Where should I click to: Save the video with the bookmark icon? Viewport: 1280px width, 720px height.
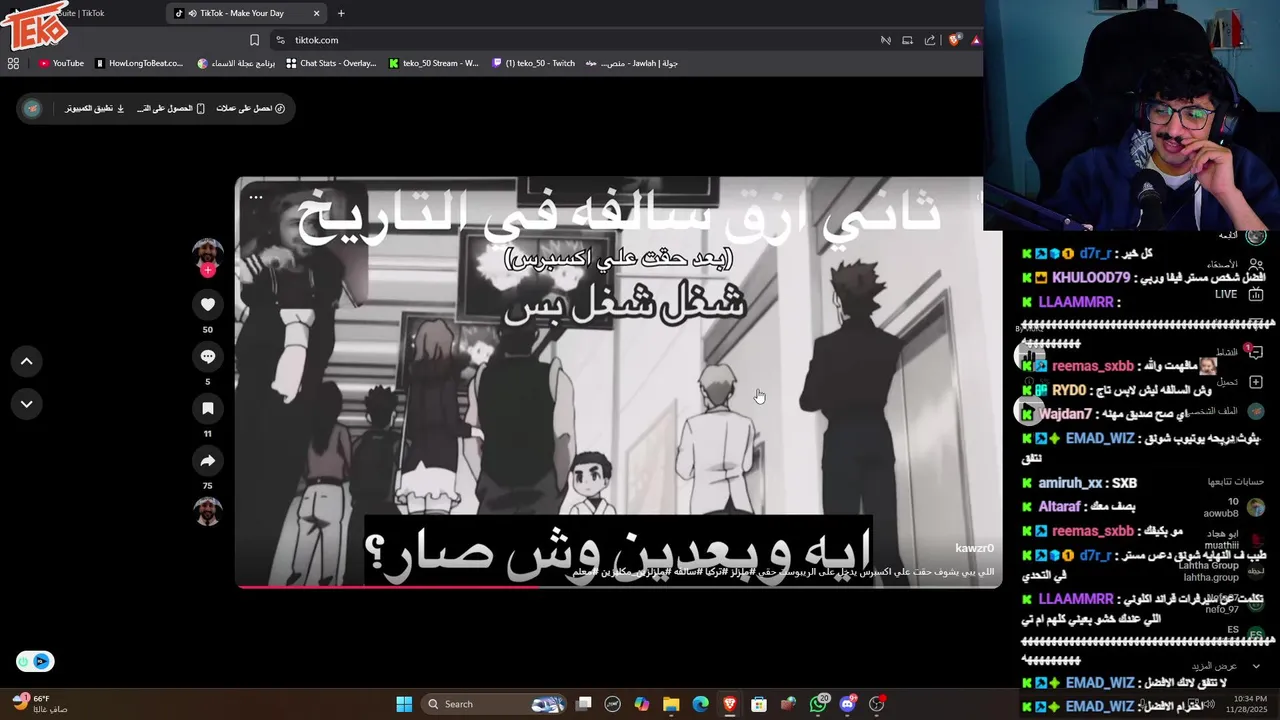208,408
